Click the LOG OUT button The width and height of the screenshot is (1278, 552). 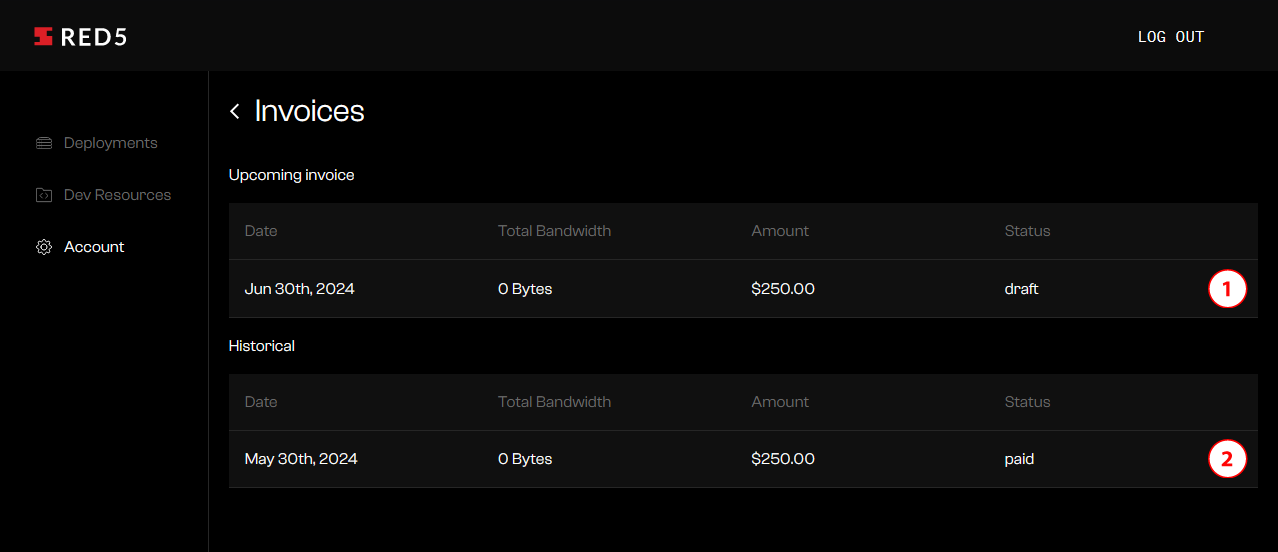[x=1171, y=37]
